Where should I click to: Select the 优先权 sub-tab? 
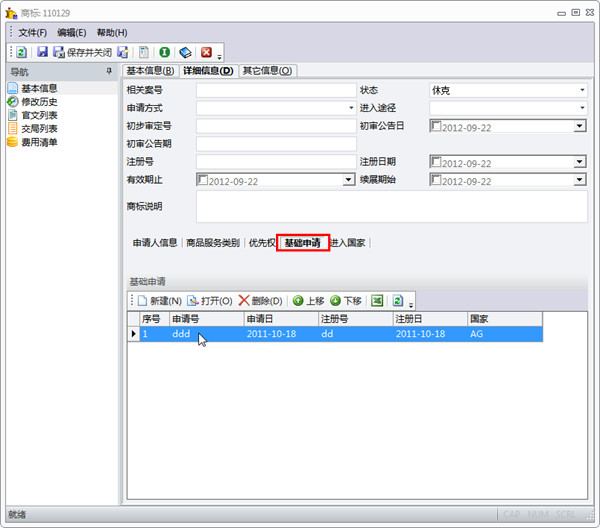point(262,243)
